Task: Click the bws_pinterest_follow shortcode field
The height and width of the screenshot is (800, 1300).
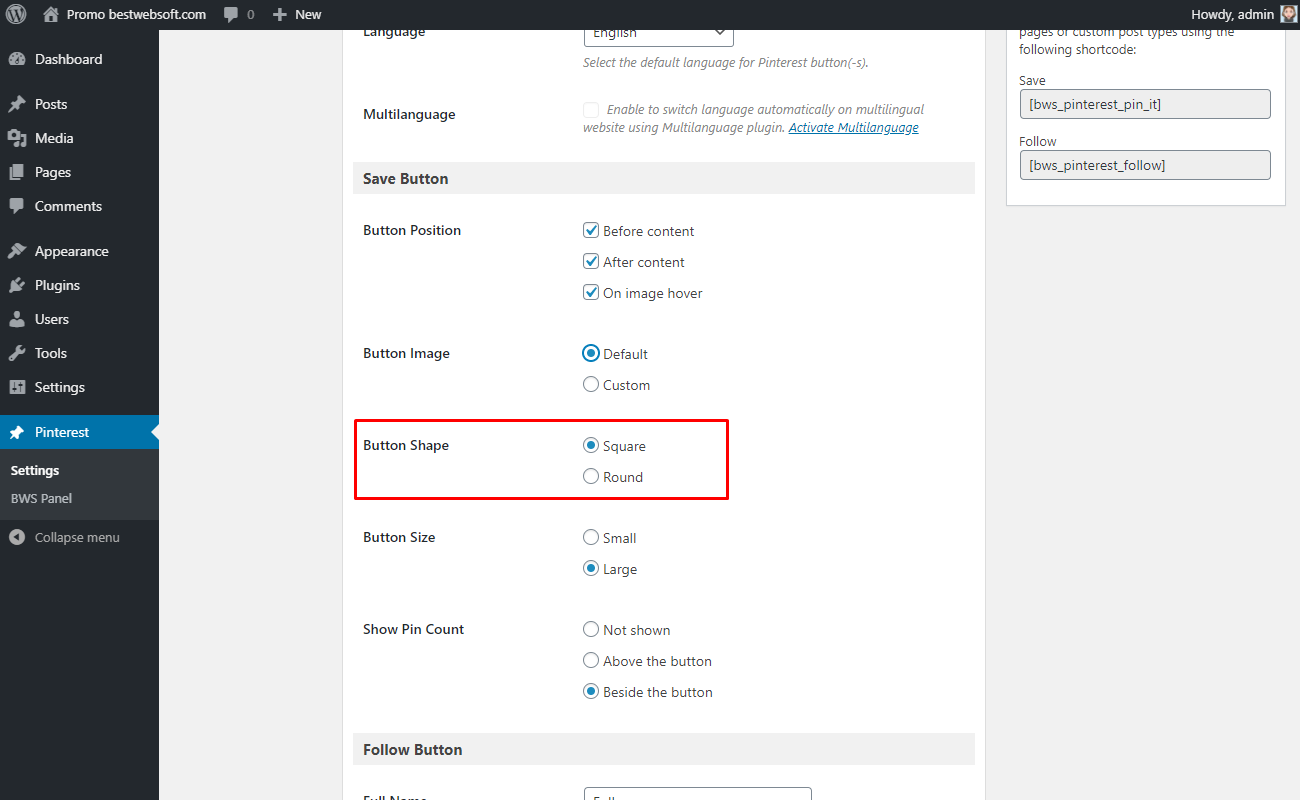Action: point(1145,165)
